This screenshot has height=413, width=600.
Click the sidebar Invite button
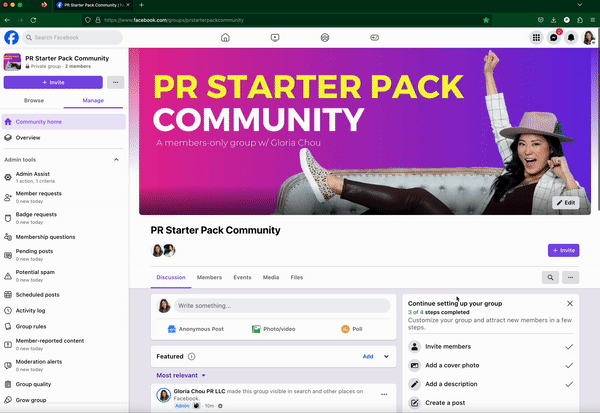pyautogui.click(x=52, y=83)
